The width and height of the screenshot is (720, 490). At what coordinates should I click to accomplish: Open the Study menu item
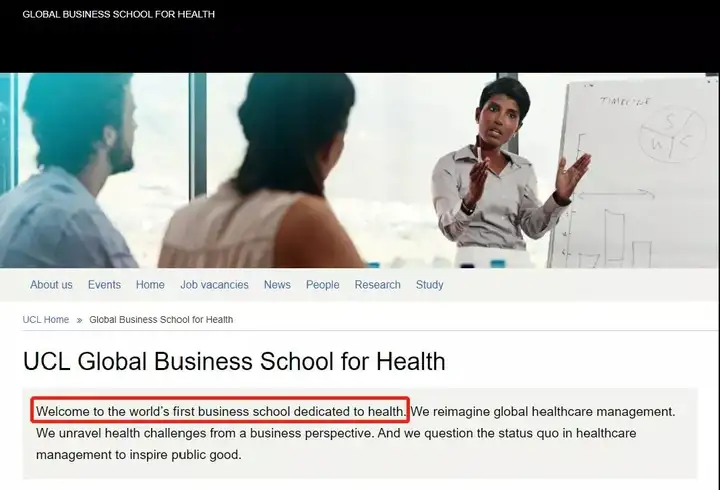[430, 285]
